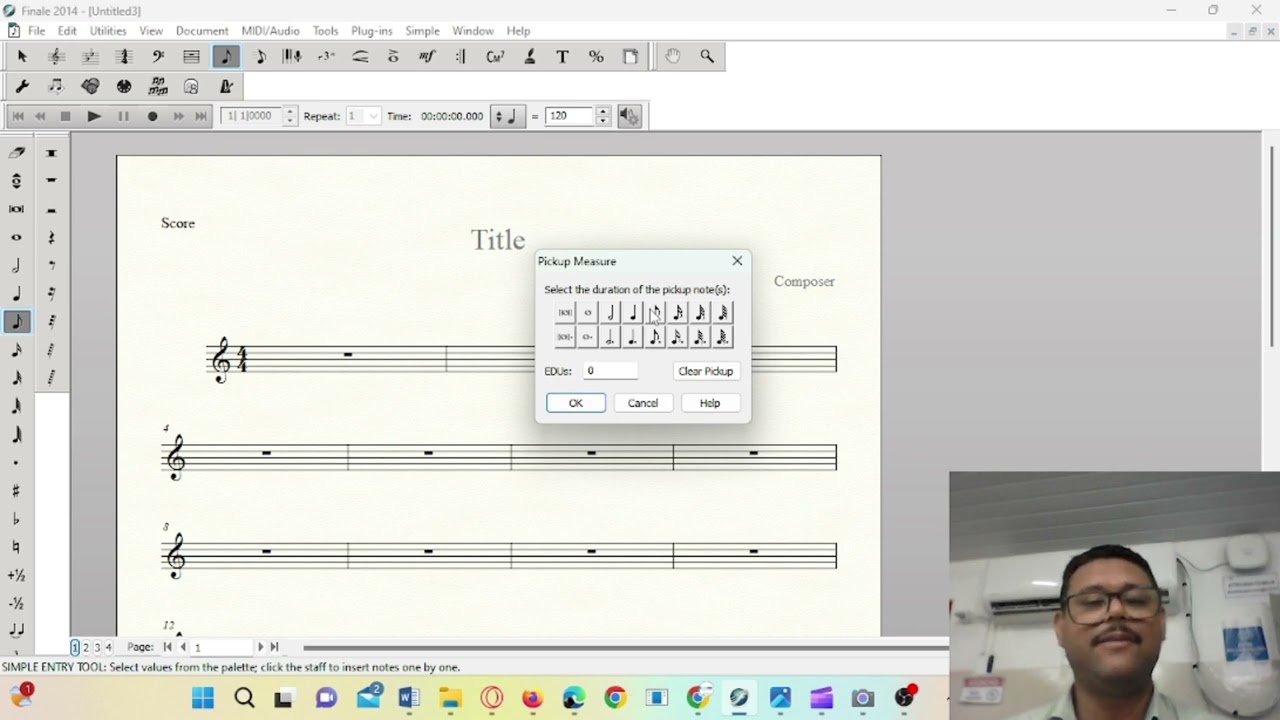Click the Page number field

223,647
